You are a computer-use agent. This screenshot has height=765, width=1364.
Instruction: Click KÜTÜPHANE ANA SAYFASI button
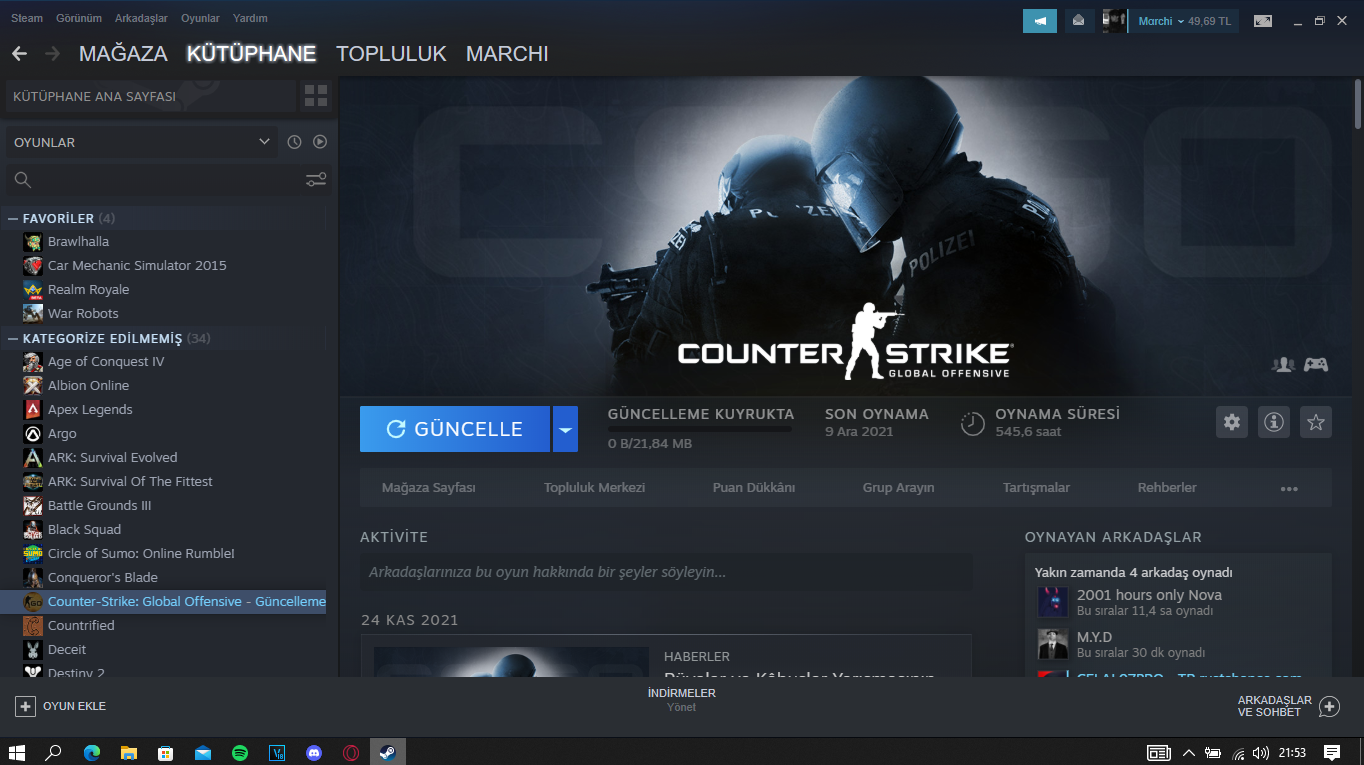point(151,96)
